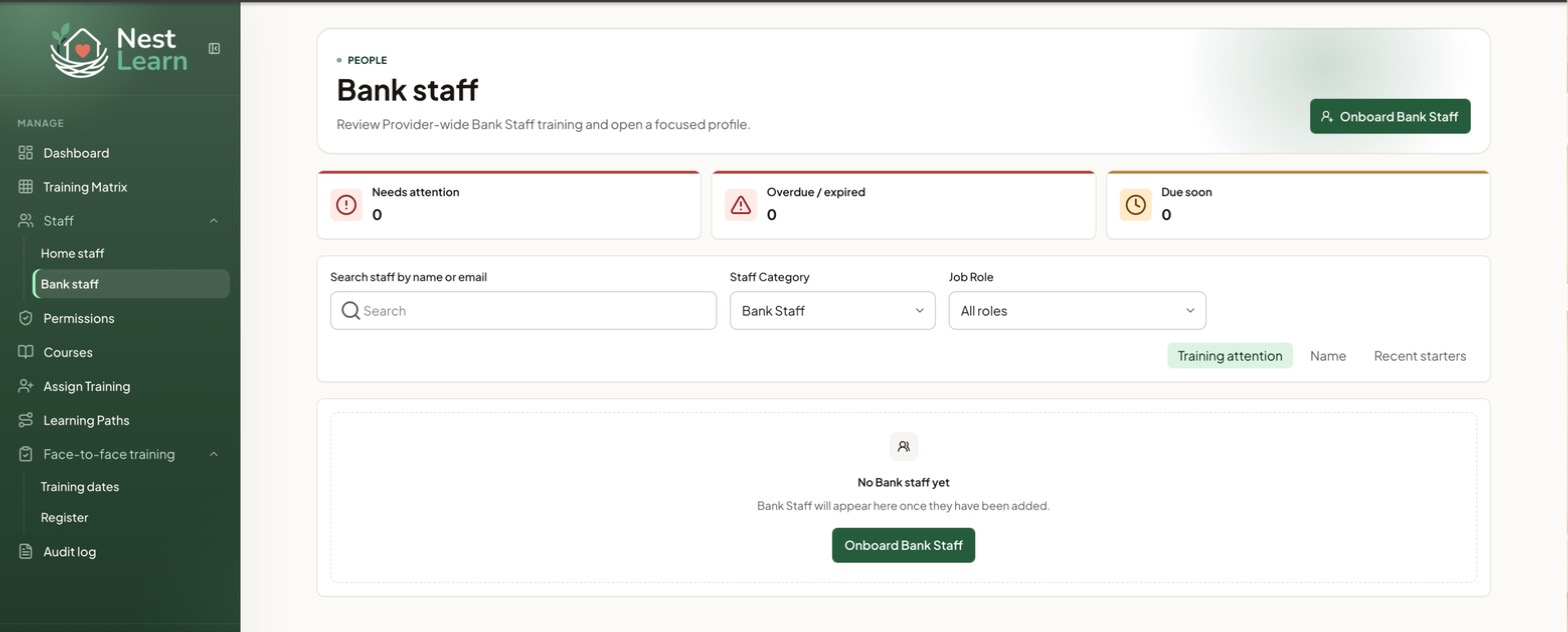
Task: Click the Permissions shield icon
Action: click(x=26, y=318)
